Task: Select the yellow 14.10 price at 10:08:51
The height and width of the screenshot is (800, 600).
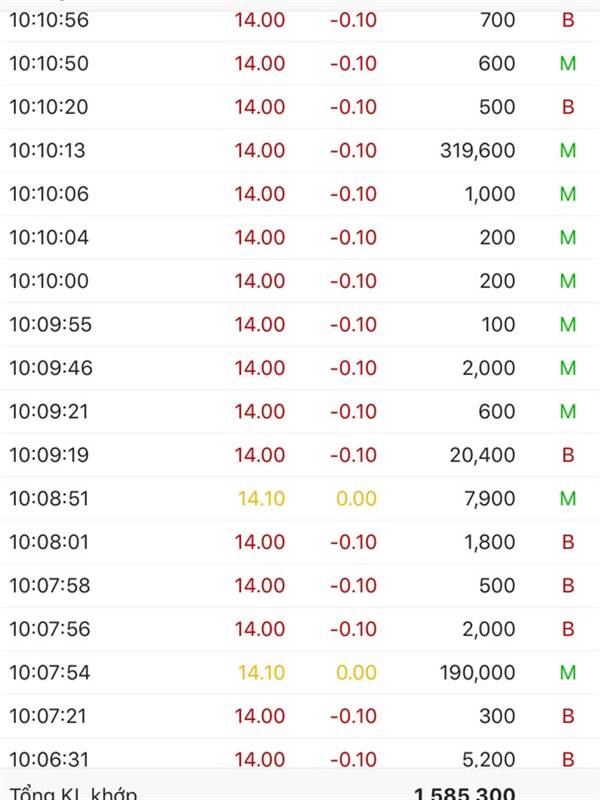Action: (x=261, y=498)
